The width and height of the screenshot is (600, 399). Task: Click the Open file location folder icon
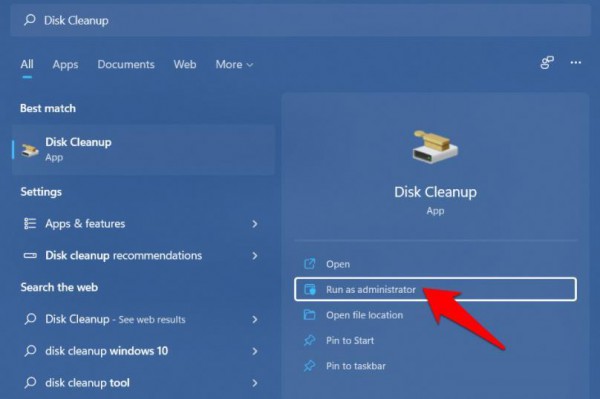coord(309,315)
